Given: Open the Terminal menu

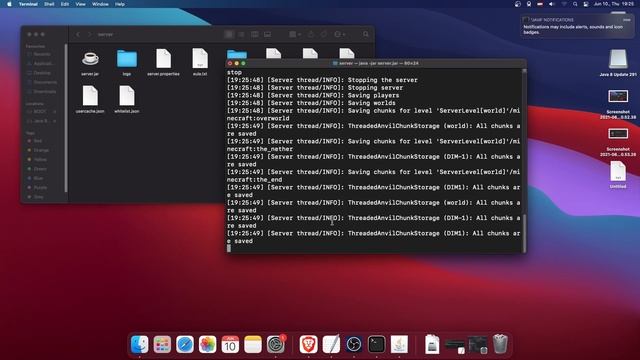Looking at the screenshot, I should [28, 4].
